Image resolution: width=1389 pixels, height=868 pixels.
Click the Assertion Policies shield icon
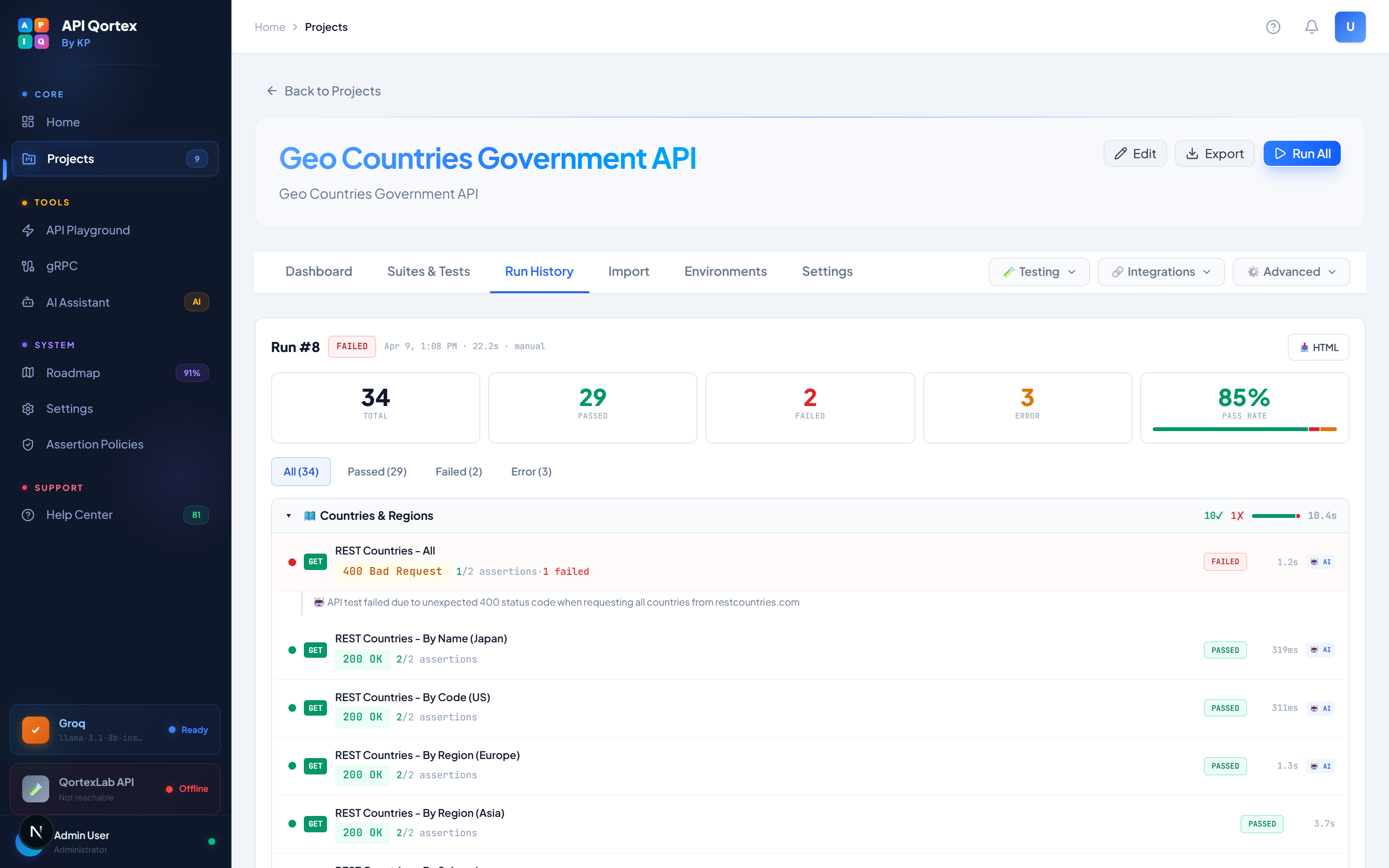point(28,444)
